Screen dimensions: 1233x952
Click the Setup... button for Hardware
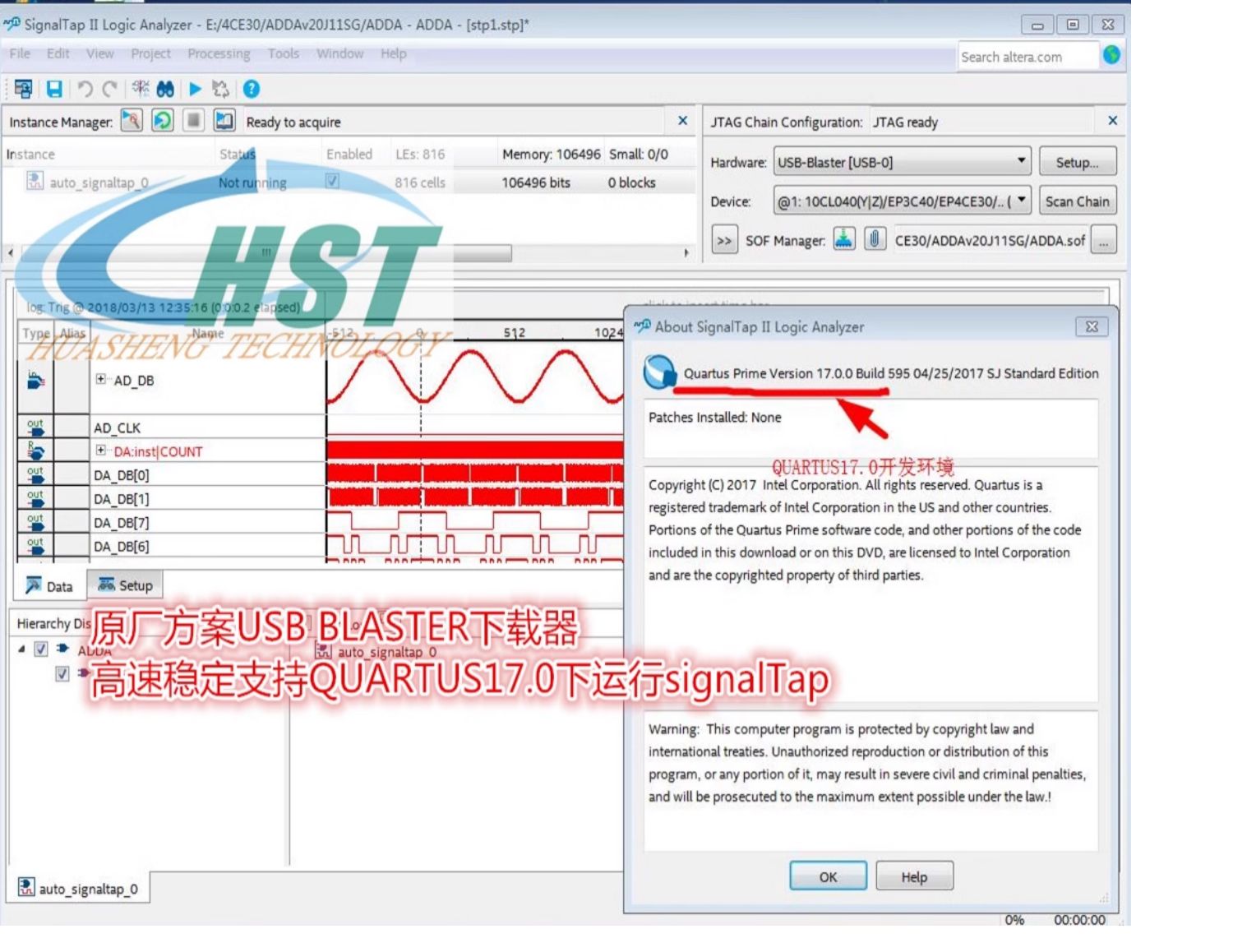1077,162
